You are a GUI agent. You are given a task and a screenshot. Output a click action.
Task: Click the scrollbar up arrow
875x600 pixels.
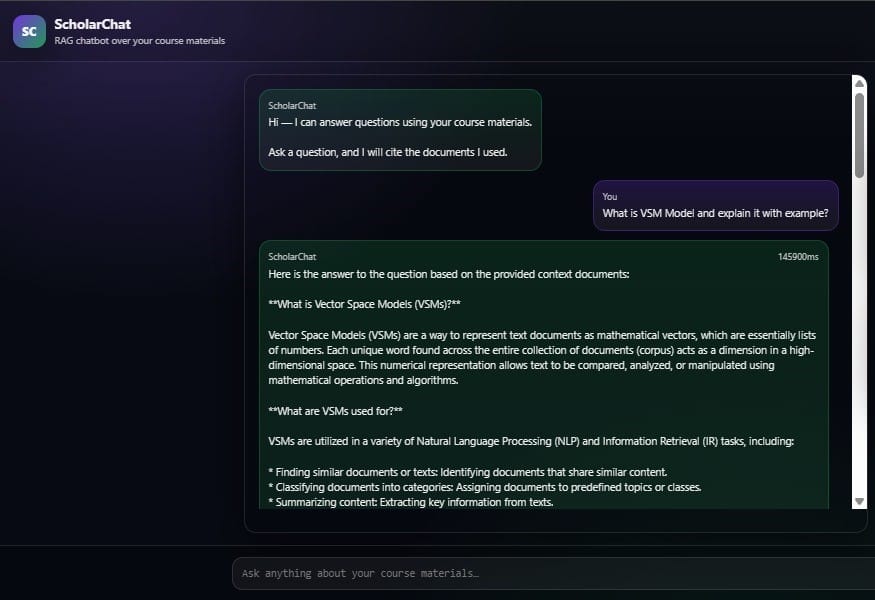(x=859, y=84)
